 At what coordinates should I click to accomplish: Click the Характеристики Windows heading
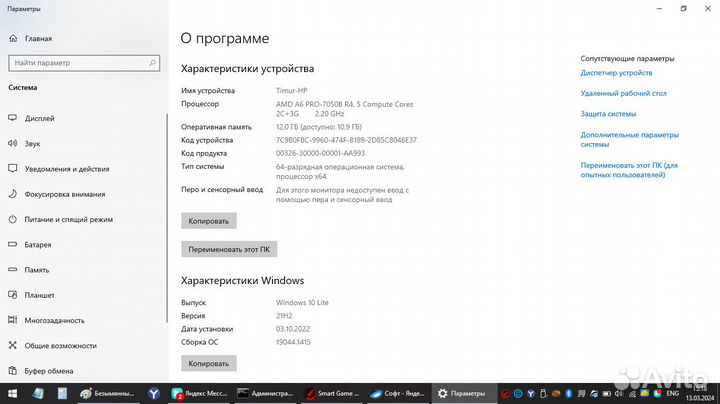(x=242, y=281)
